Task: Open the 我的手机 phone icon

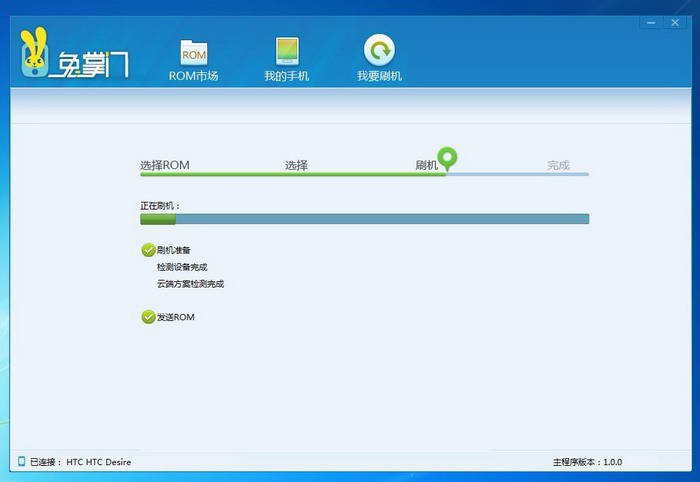Action: [x=287, y=51]
